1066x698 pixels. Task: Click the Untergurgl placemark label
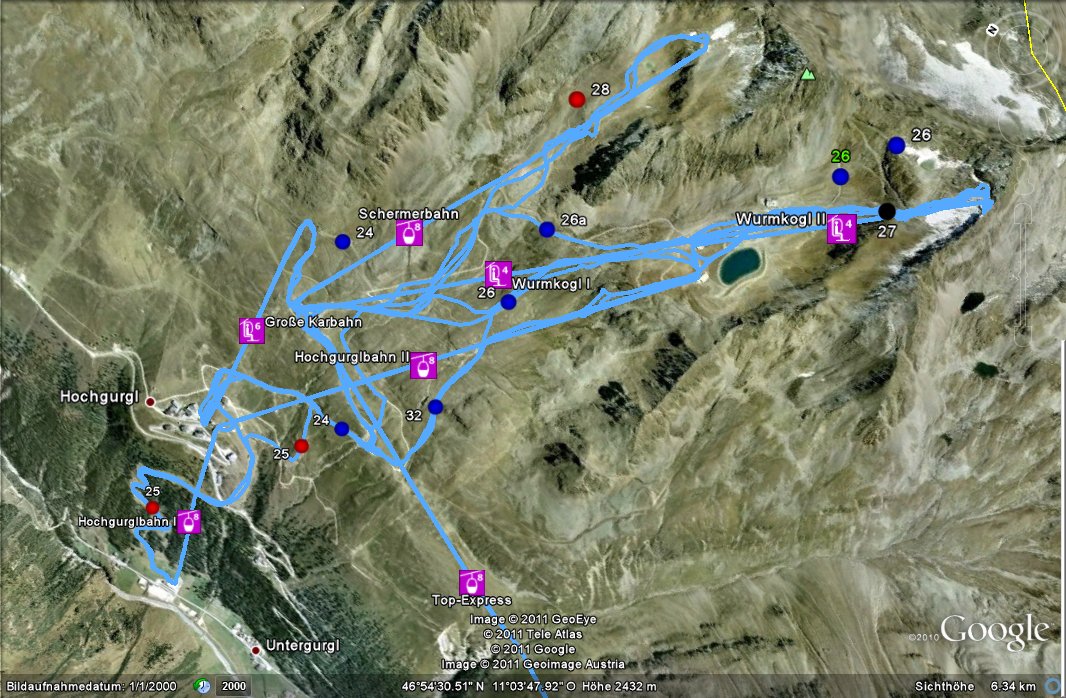tap(303, 645)
